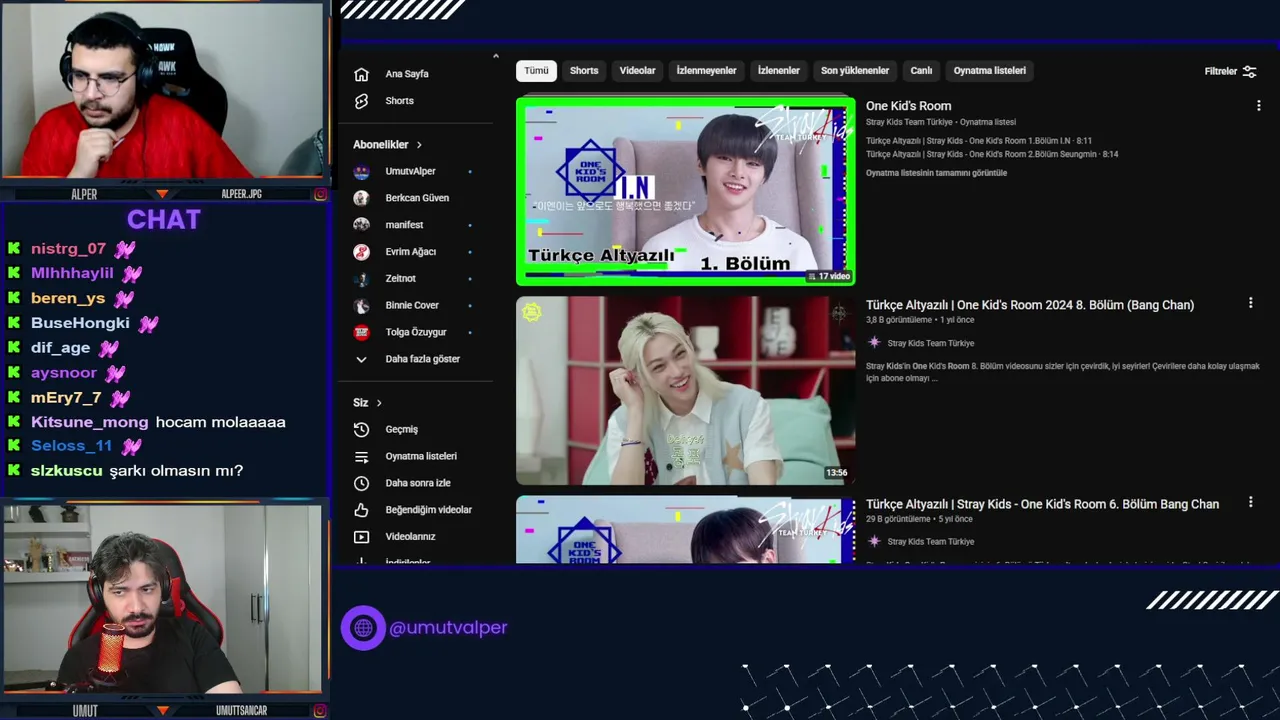This screenshot has height=720, width=1280.
Task: Select the Oynatma listeleri filter chip
Action: [x=989, y=71]
